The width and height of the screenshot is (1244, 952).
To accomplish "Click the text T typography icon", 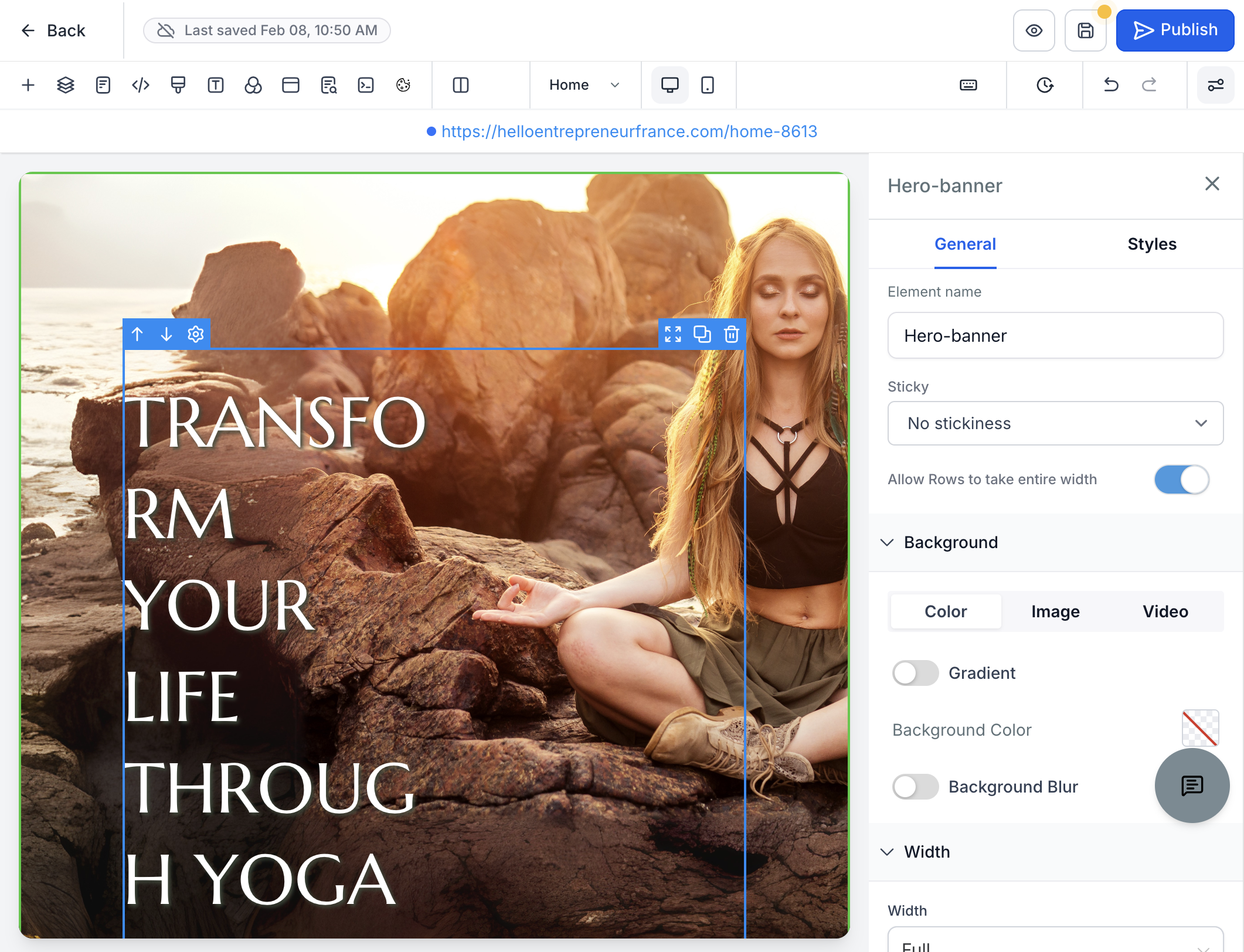I will coord(215,85).
